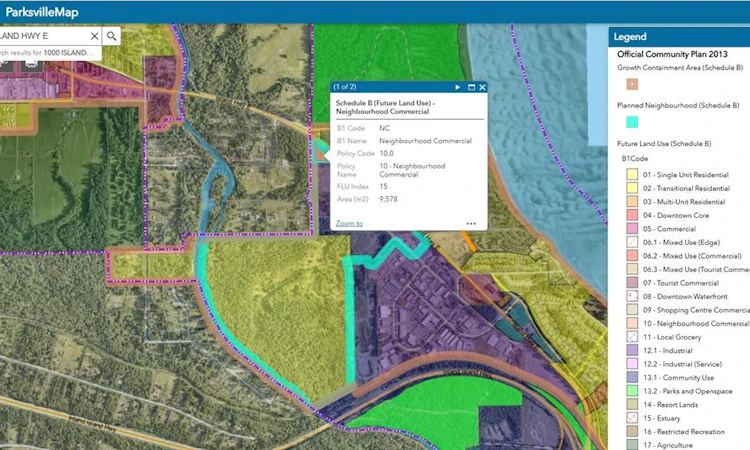Click the FLU Index value 15

[383, 187]
